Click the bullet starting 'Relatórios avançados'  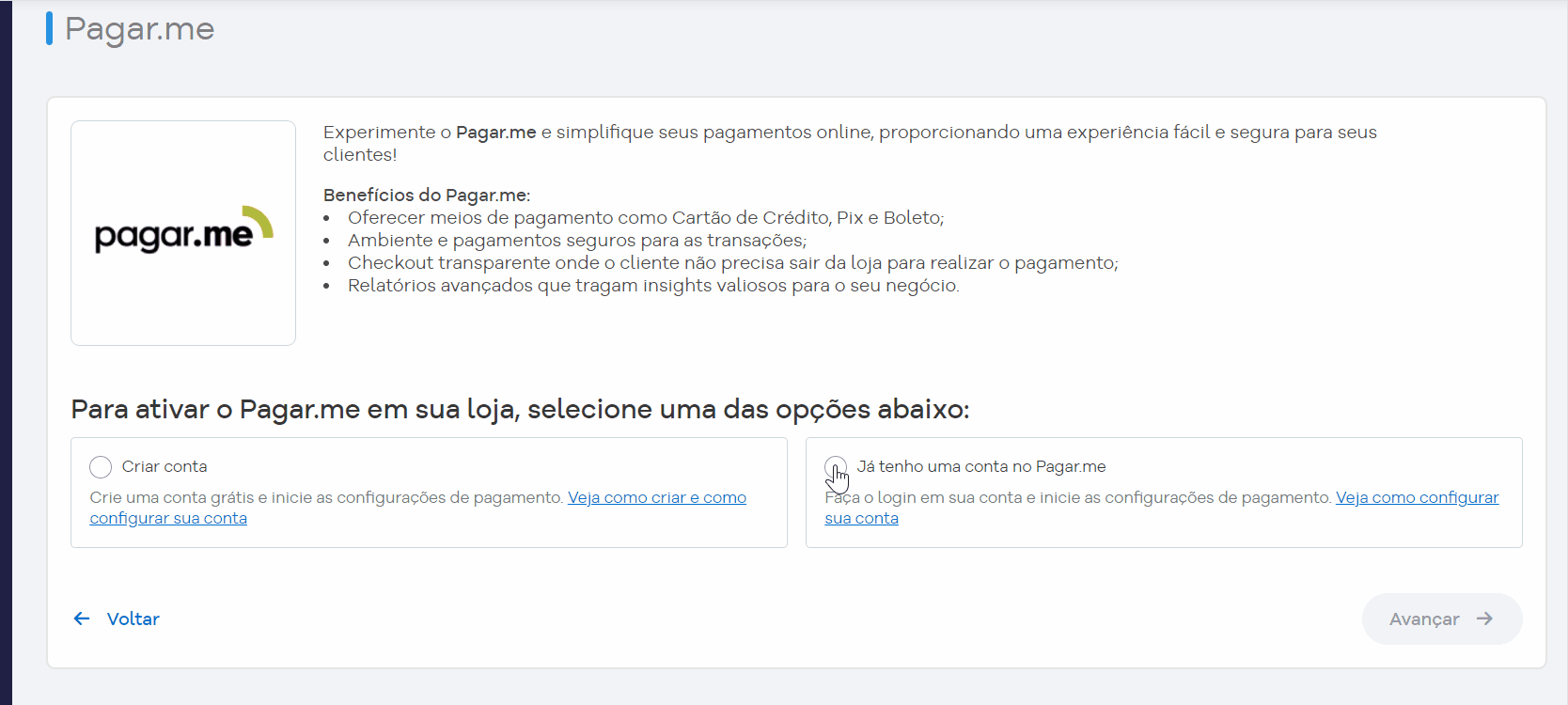point(653,286)
